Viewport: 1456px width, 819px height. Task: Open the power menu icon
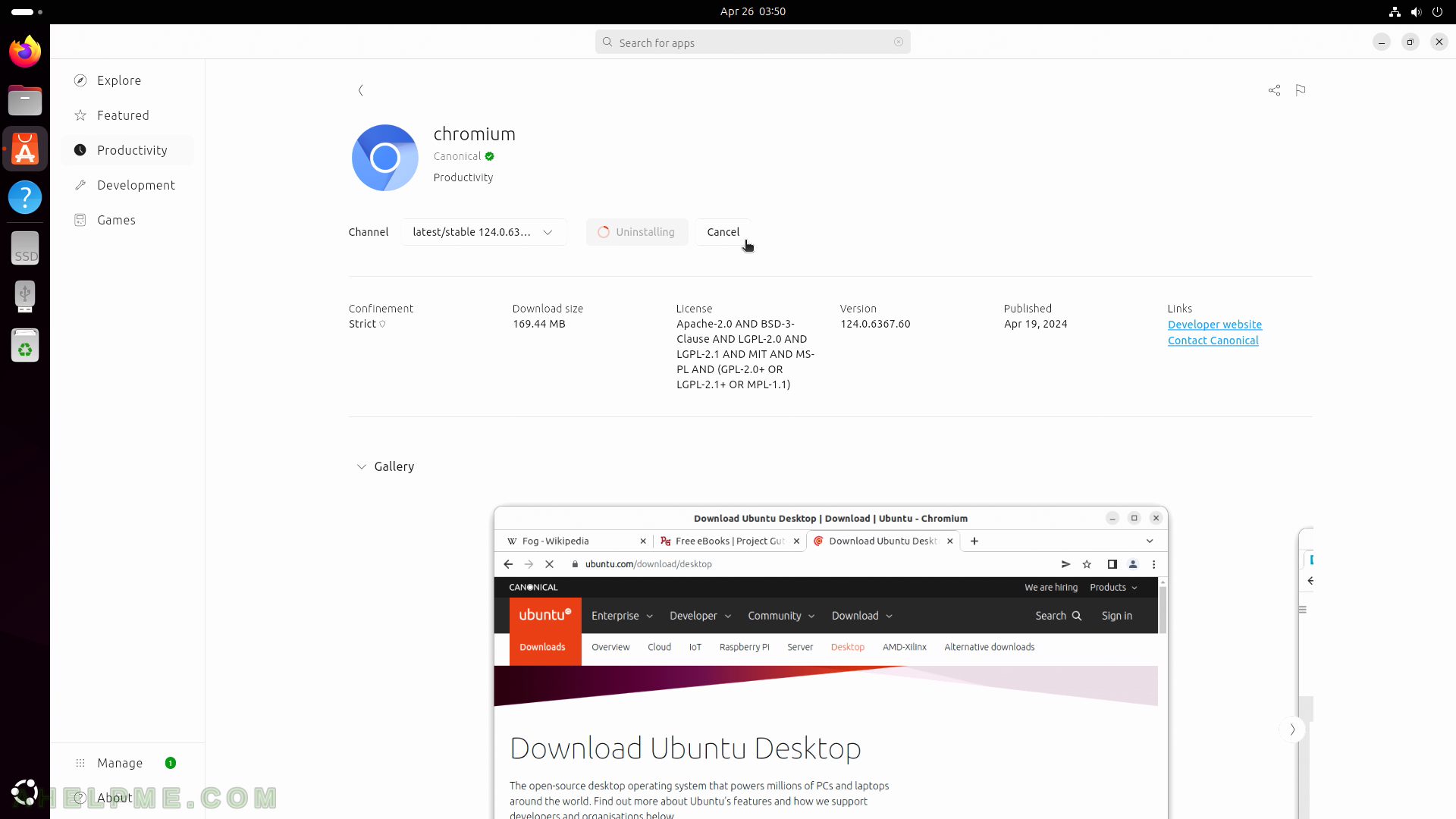pos(1437,11)
